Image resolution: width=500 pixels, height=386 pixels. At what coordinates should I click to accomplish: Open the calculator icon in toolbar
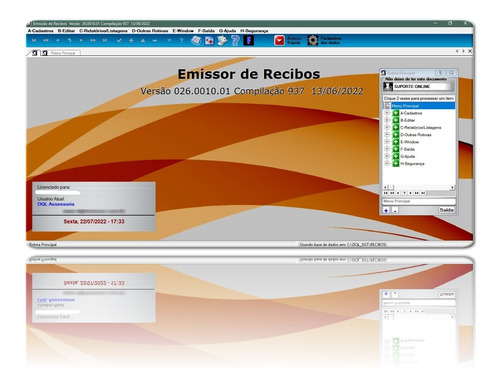(196, 41)
